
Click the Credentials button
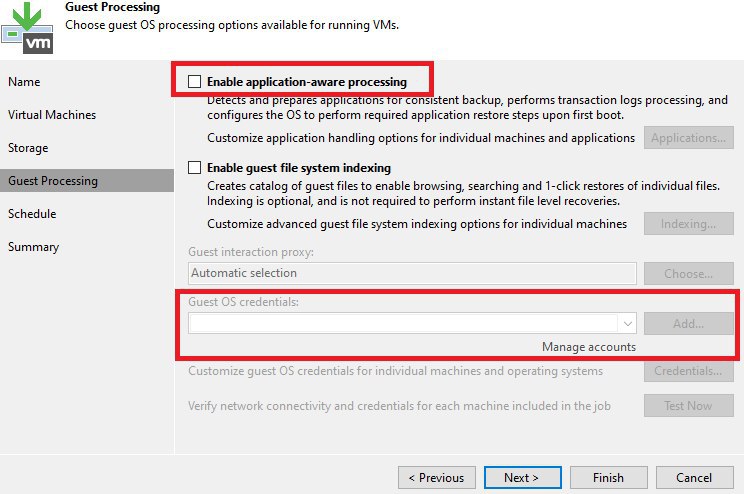click(689, 372)
